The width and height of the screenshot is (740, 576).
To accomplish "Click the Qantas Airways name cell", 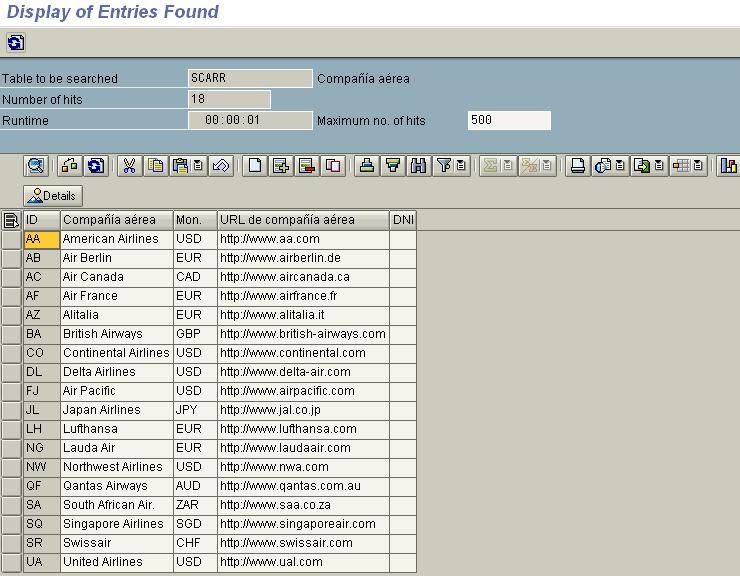I will 117,486.
